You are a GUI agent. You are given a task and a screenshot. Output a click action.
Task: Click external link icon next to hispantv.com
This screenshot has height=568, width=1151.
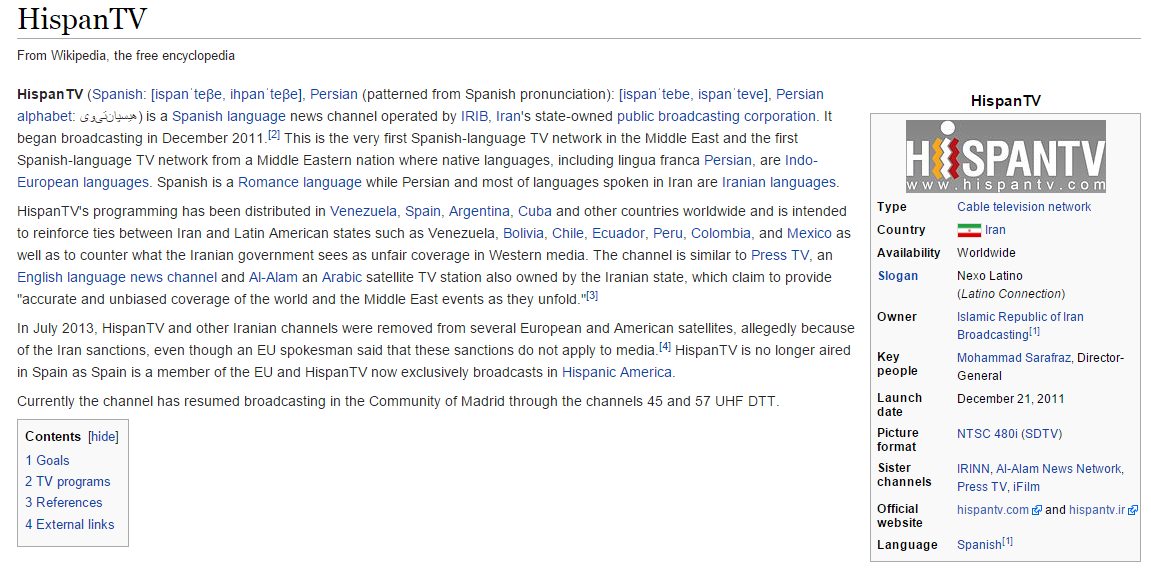pos(1036,510)
